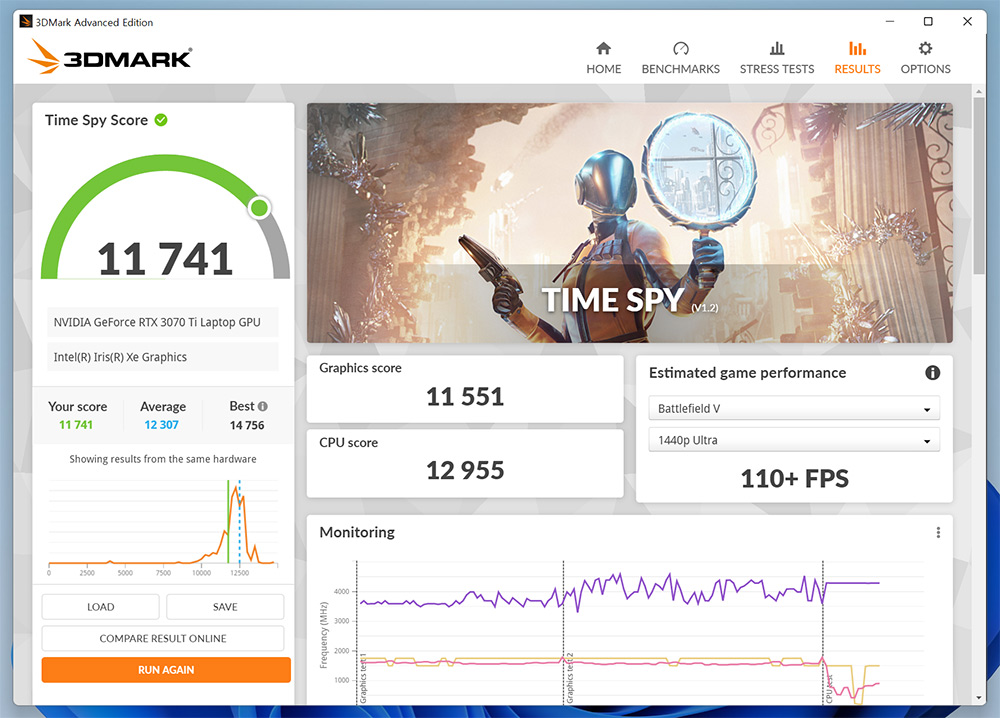Click the Graphics test 2 marker on Monitoring chart

click(570, 678)
